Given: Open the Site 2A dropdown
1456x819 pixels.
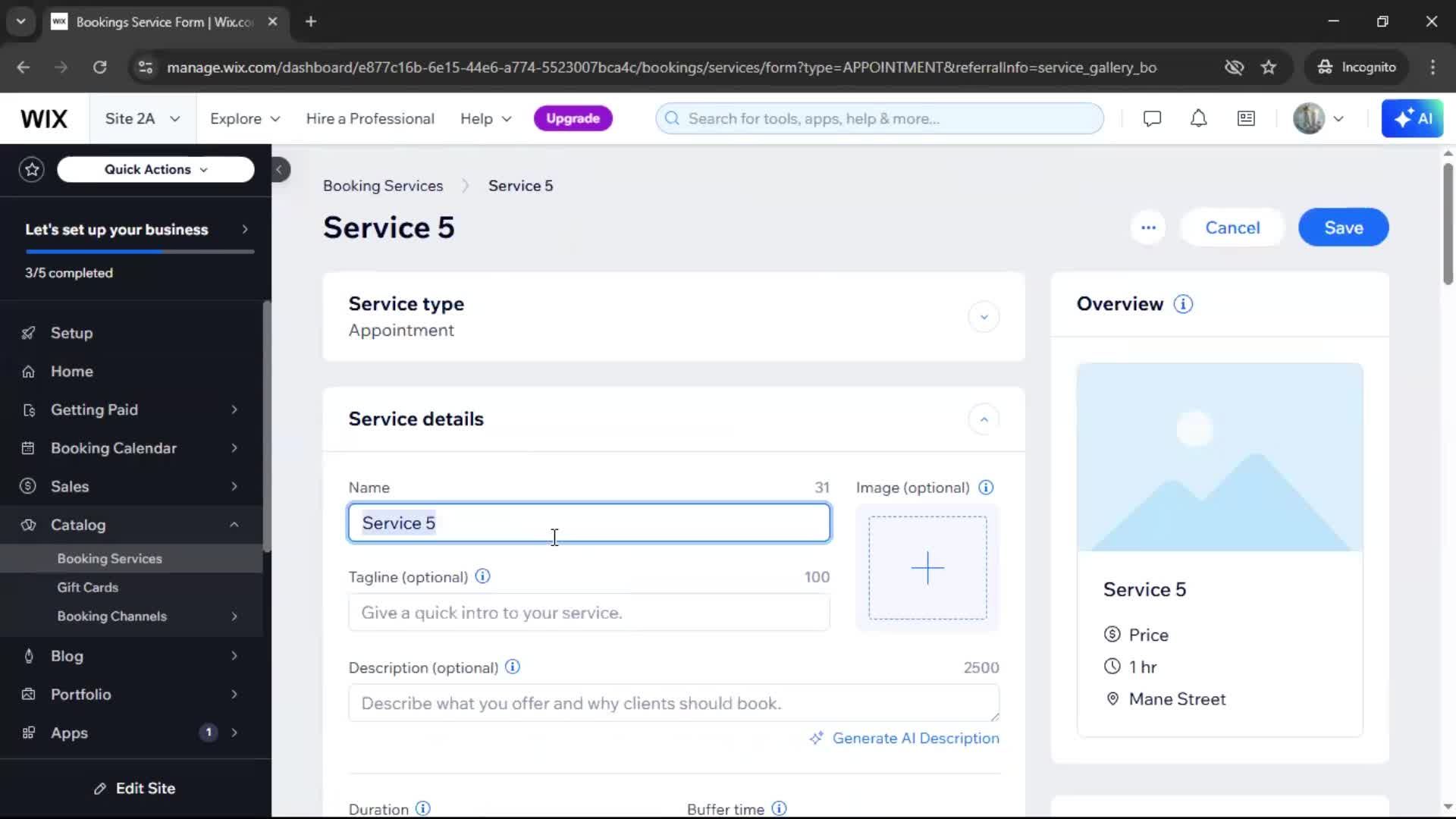Looking at the screenshot, I should [x=143, y=119].
